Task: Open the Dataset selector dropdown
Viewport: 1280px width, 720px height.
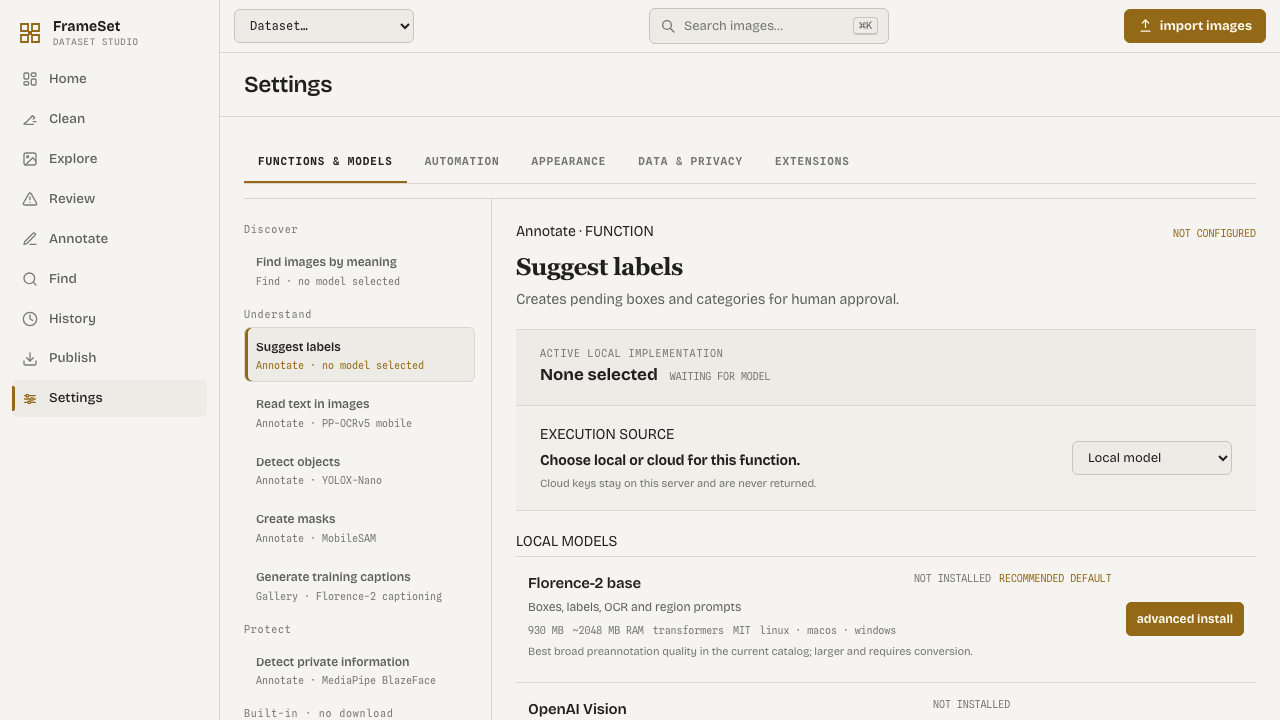Action: (324, 26)
